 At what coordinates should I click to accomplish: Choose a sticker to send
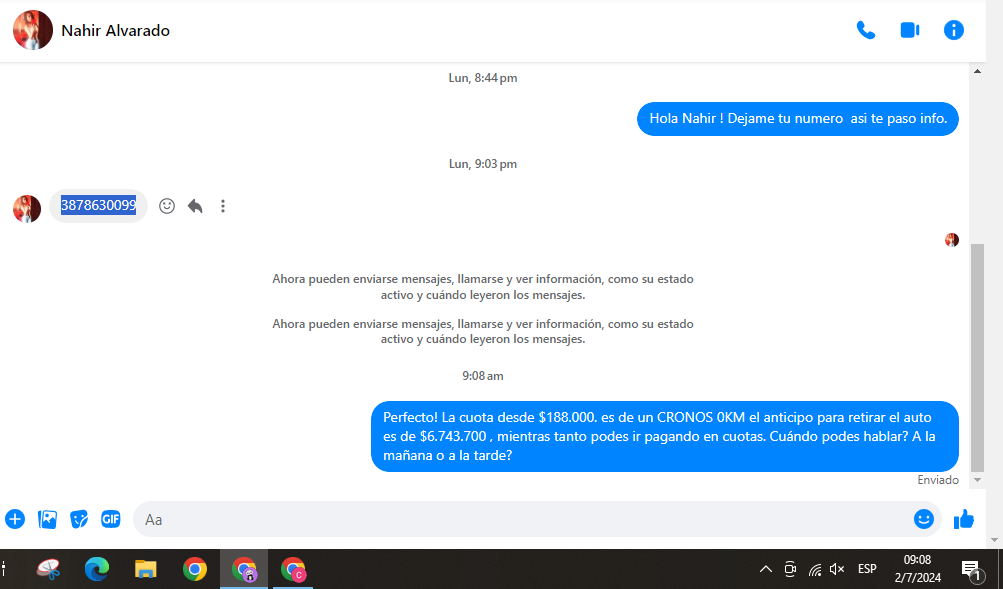pos(79,519)
